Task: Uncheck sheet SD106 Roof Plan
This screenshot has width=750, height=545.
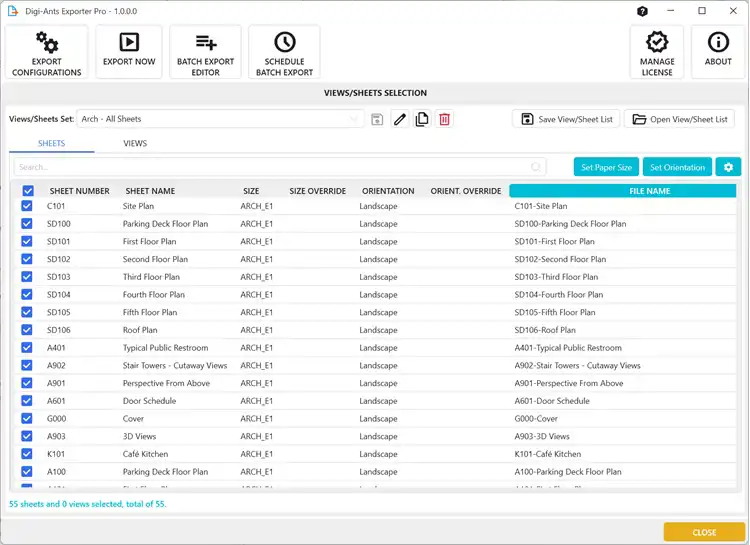Action: coord(27,330)
